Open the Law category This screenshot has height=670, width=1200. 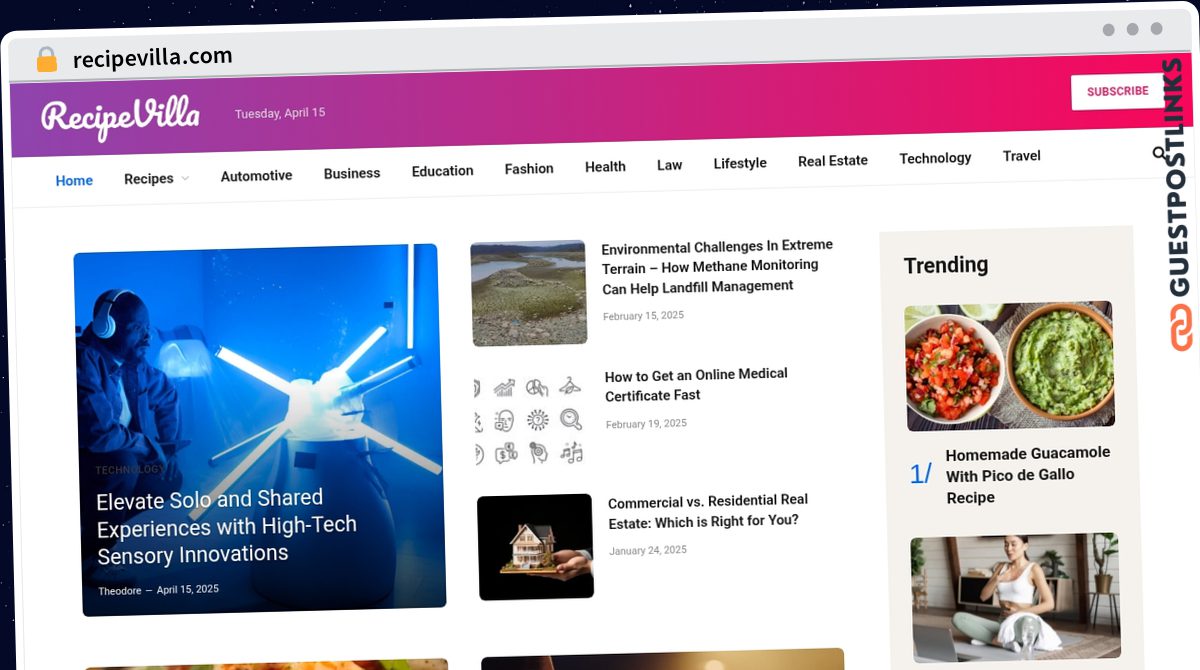670,165
